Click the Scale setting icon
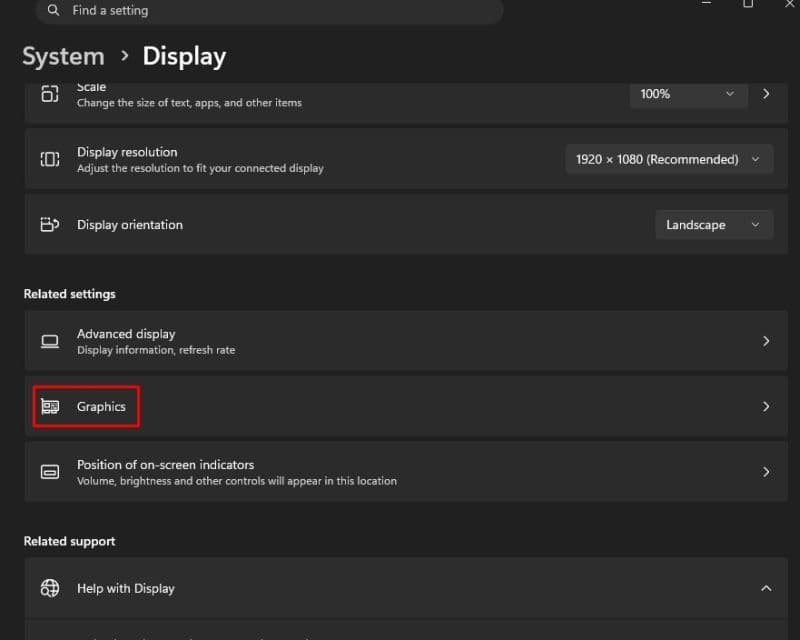This screenshot has height=640, width=800. tap(51, 94)
